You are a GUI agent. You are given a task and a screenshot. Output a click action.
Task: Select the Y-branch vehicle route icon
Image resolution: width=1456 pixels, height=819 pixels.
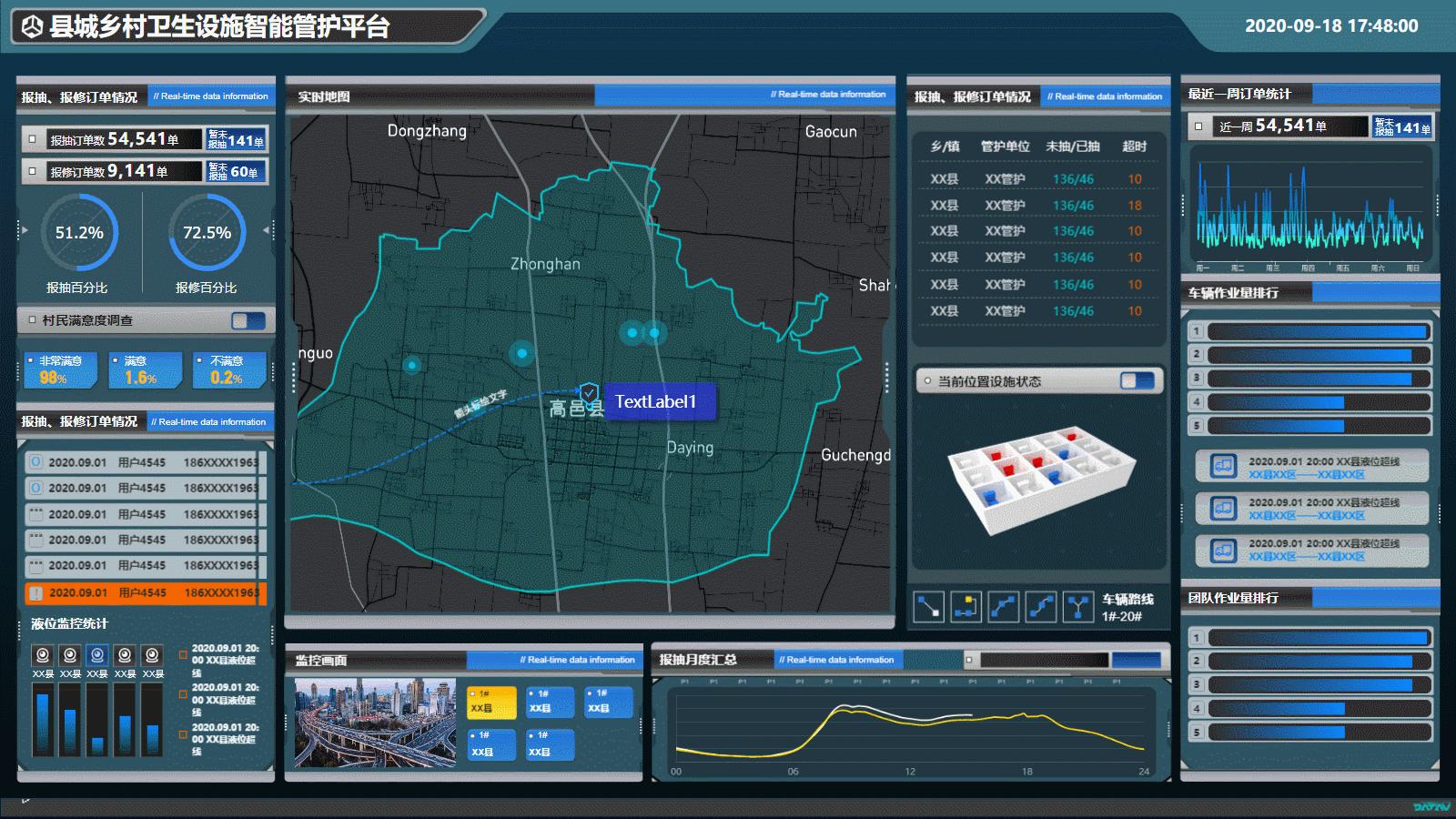(1079, 607)
